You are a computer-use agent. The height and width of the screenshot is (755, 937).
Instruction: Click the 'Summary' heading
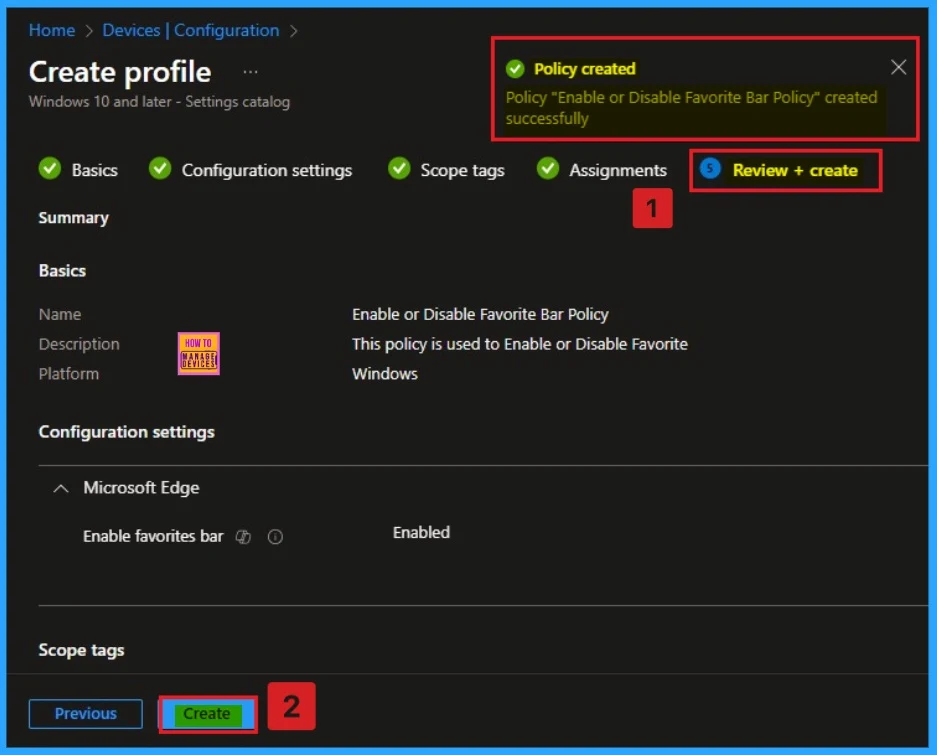coord(74,218)
